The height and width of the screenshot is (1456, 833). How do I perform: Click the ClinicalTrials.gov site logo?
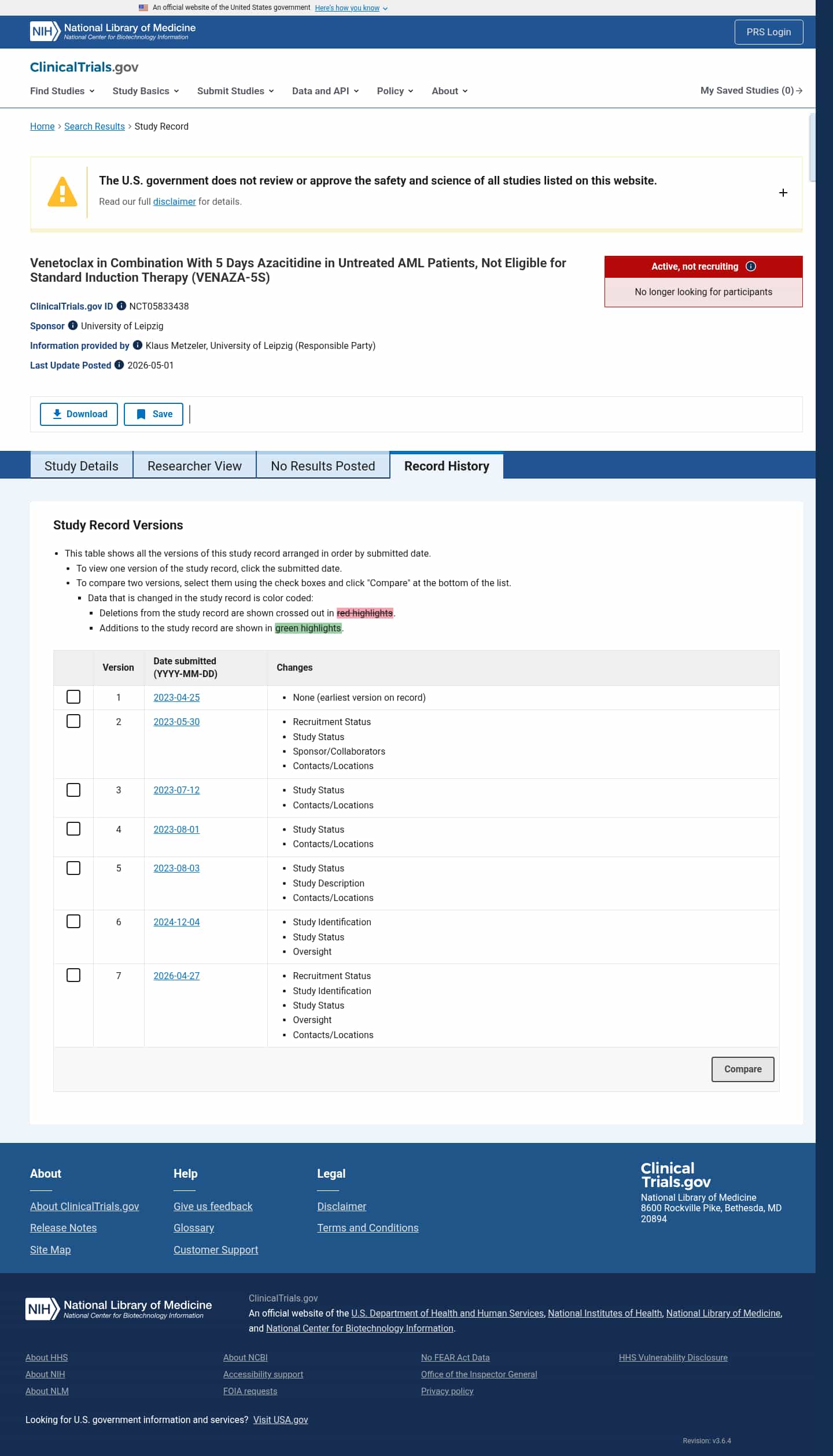[84, 67]
